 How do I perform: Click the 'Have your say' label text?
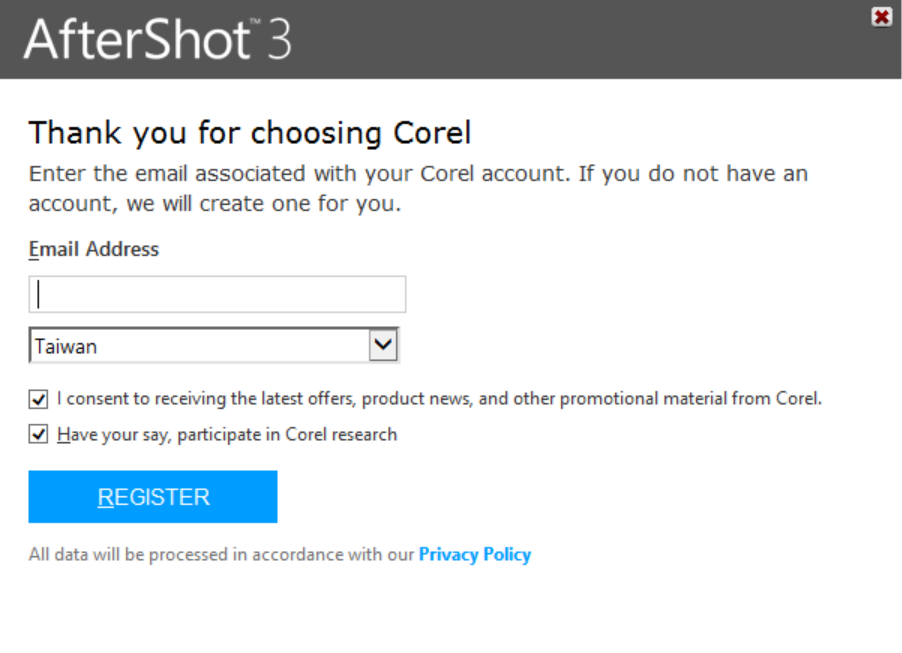(227, 435)
